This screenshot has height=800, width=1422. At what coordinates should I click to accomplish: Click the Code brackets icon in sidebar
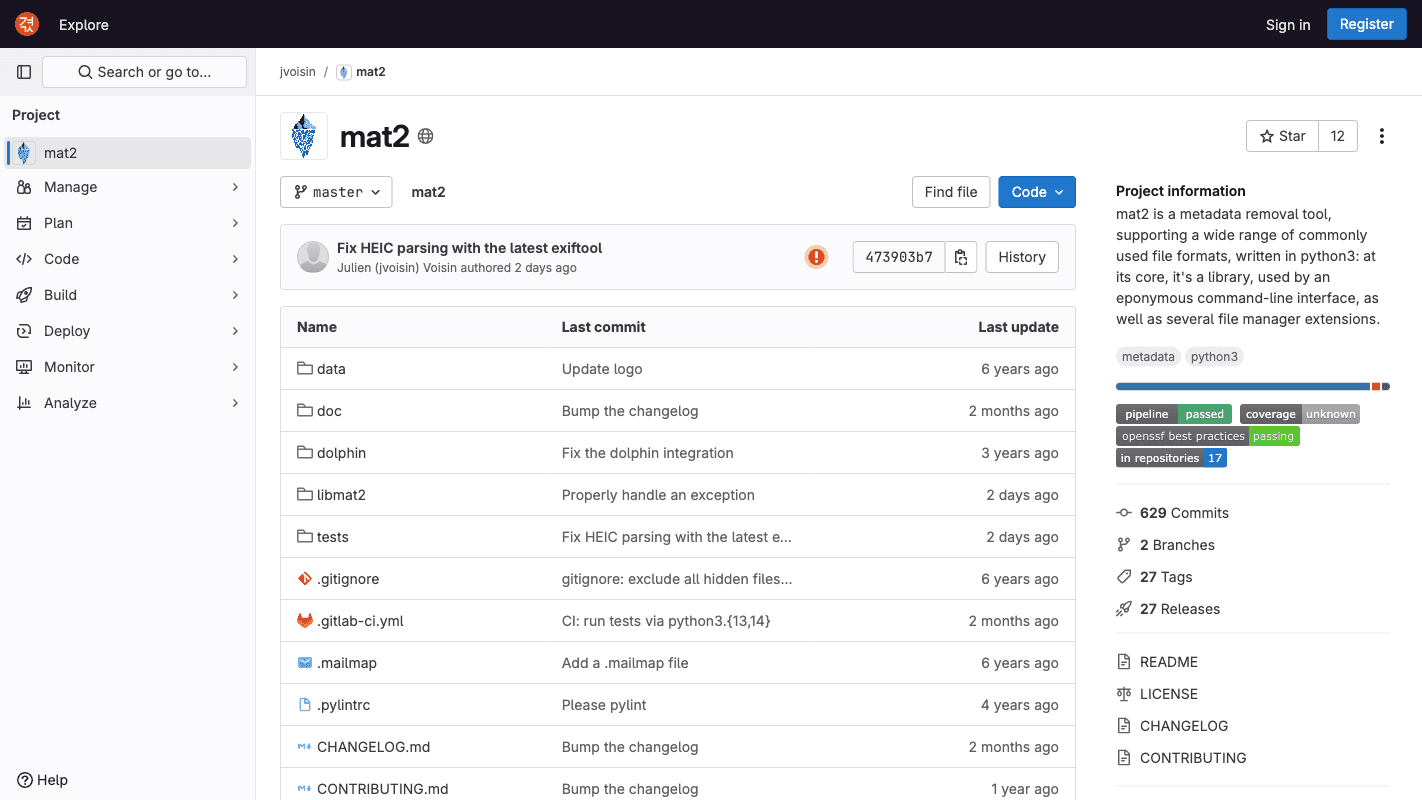pos(24,259)
